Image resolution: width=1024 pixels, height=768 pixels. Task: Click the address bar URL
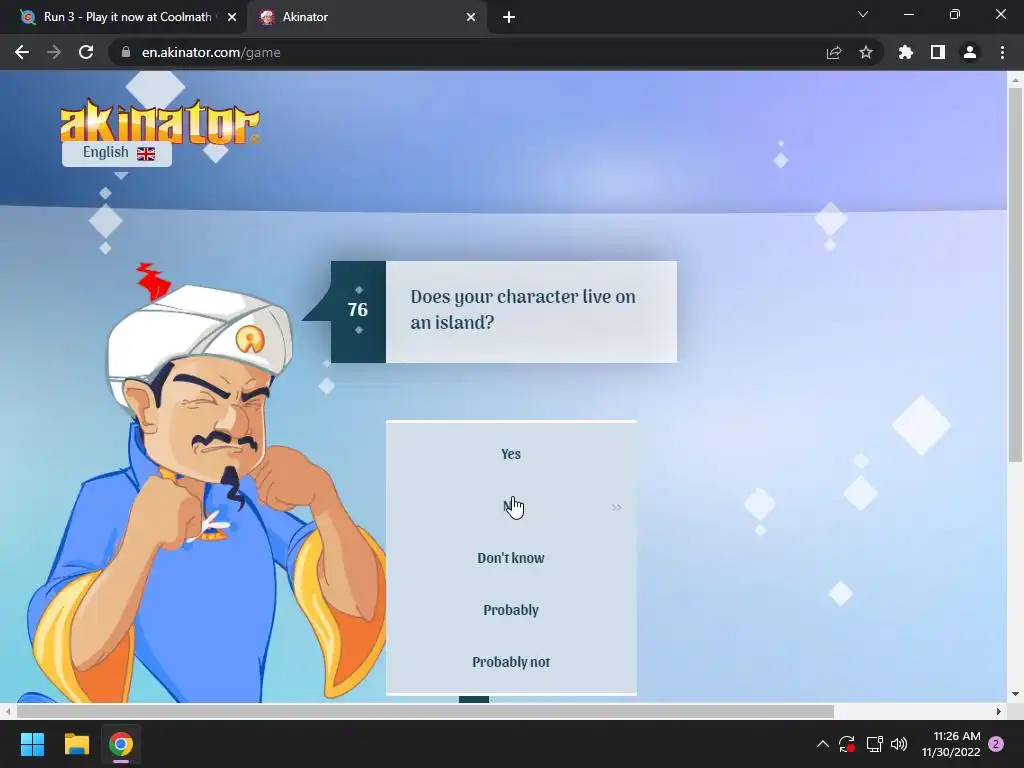pyautogui.click(x=211, y=52)
